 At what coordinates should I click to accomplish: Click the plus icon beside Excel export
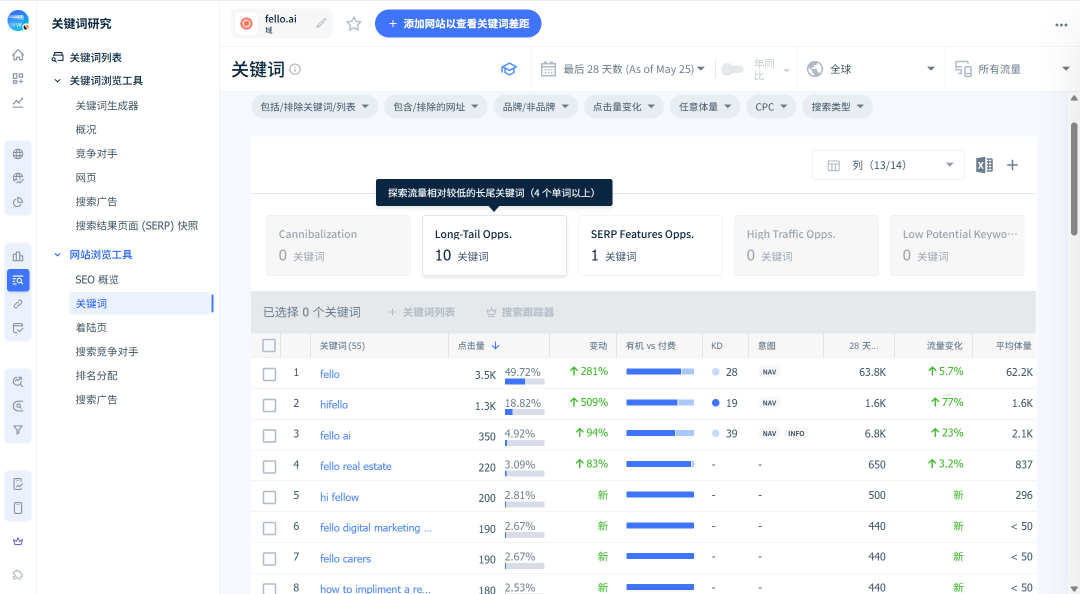coord(1012,165)
